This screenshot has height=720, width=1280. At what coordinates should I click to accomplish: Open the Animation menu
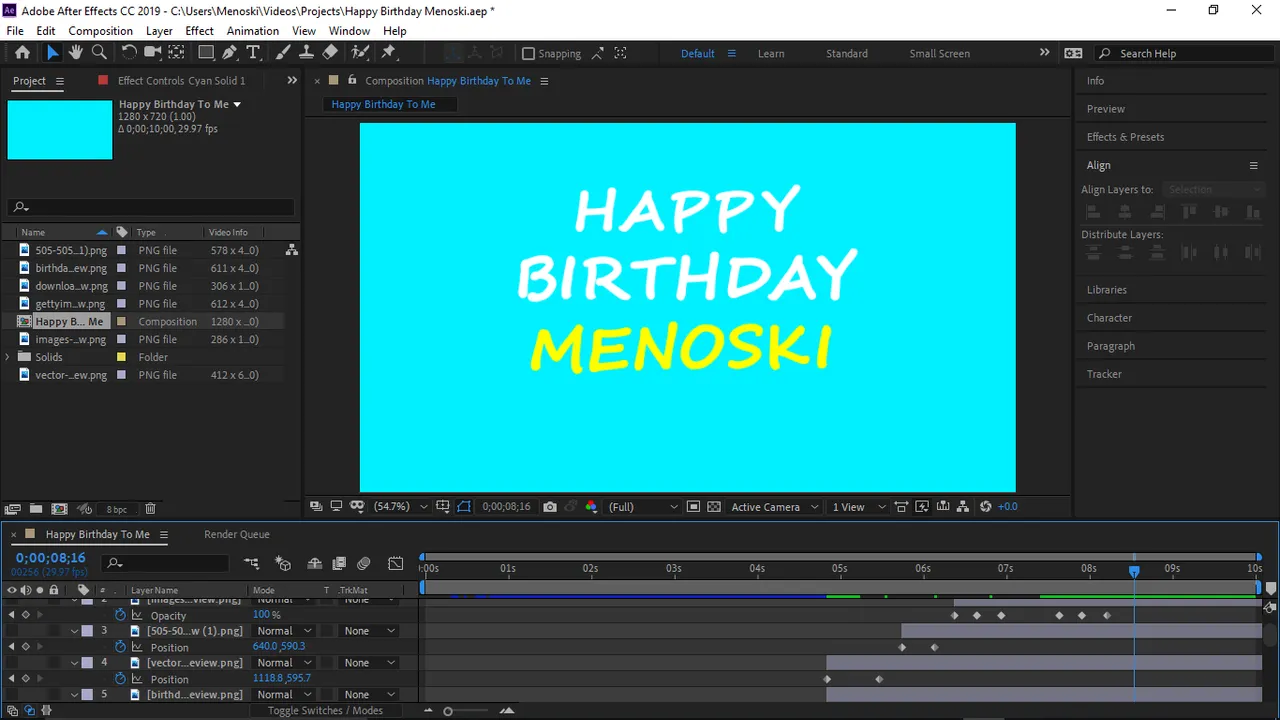coord(253,31)
